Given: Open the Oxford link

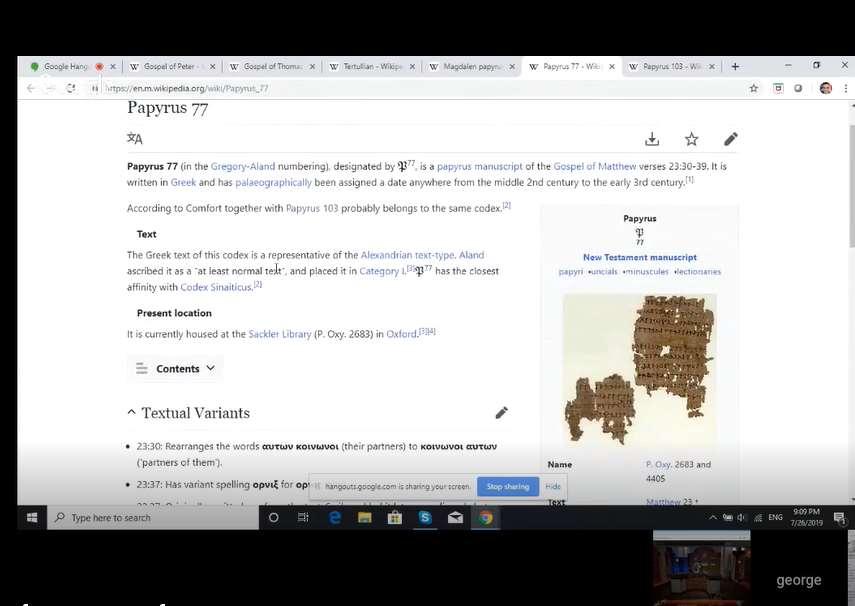Looking at the screenshot, I should [x=401, y=334].
